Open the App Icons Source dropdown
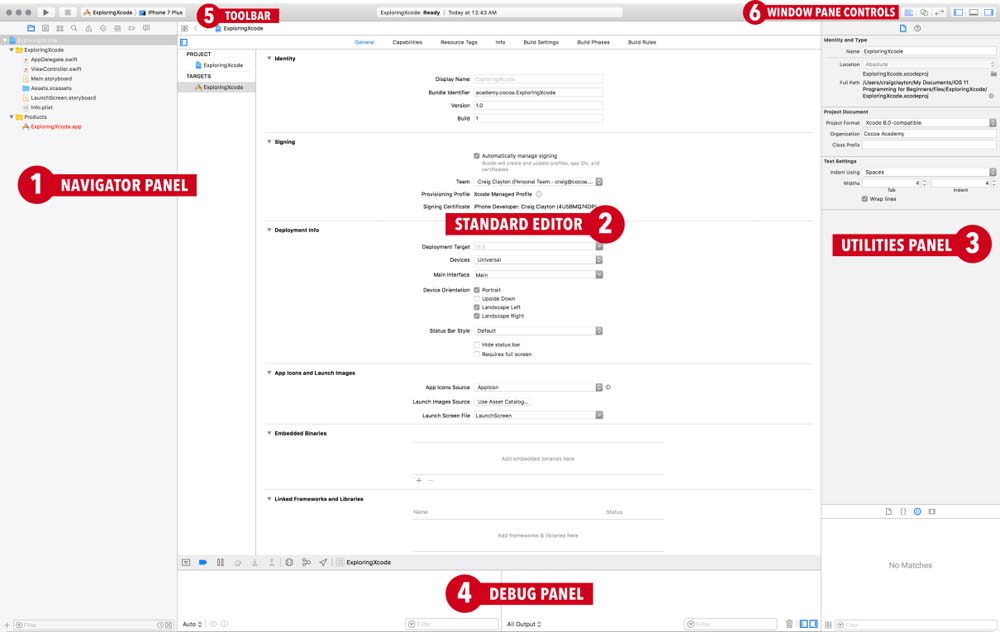Image resolution: width=1000 pixels, height=632 pixels. point(538,387)
